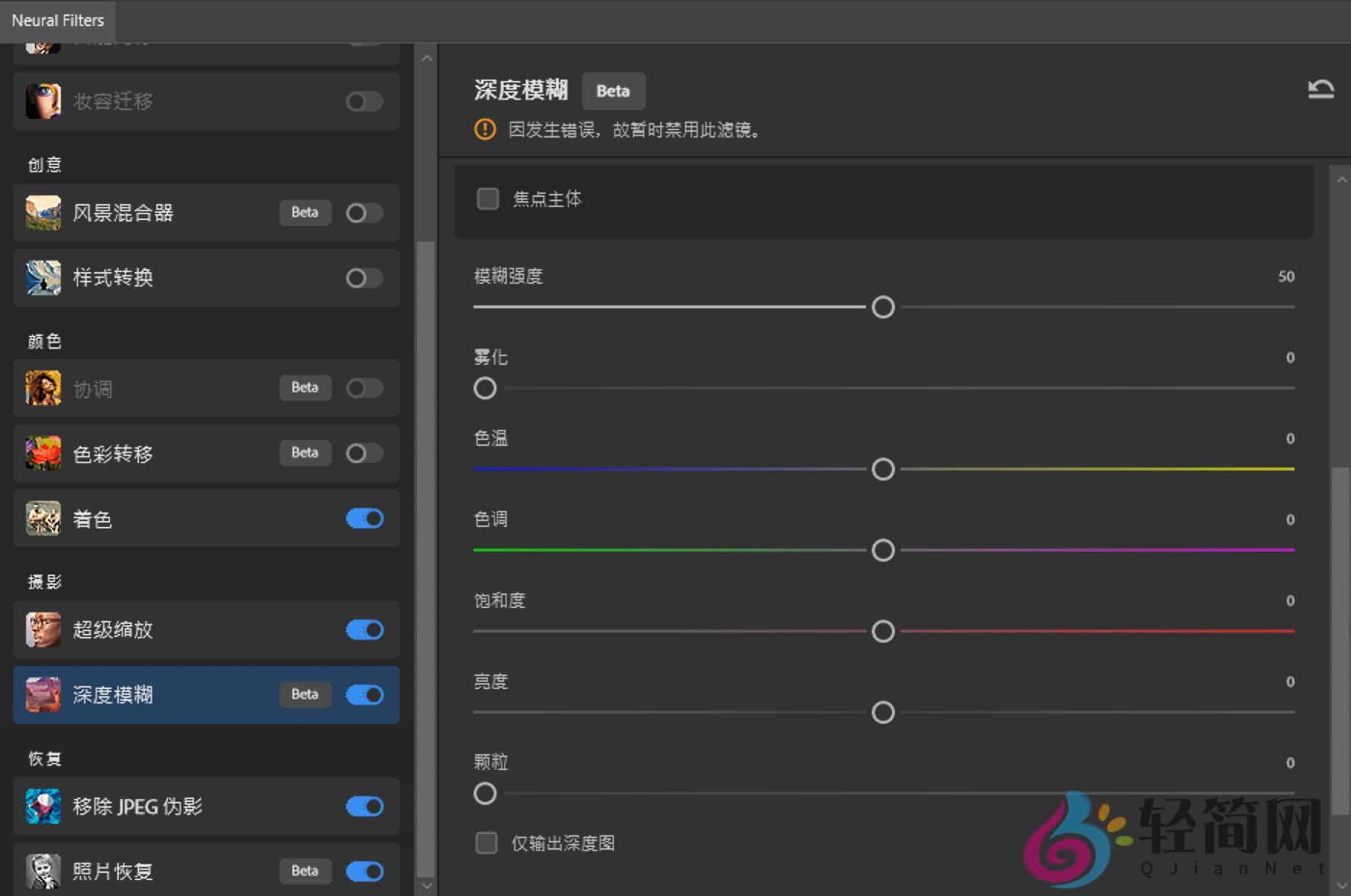Select the 色彩转移 filter entry
Viewport: 1351px width, 896px height.
[145, 454]
